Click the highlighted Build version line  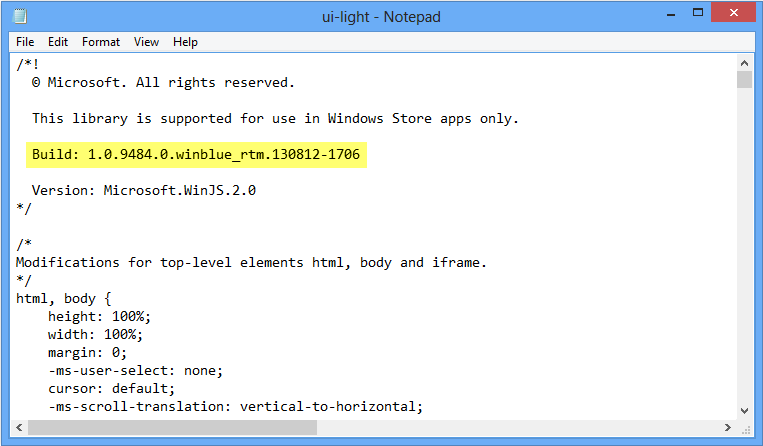(196, 155)
